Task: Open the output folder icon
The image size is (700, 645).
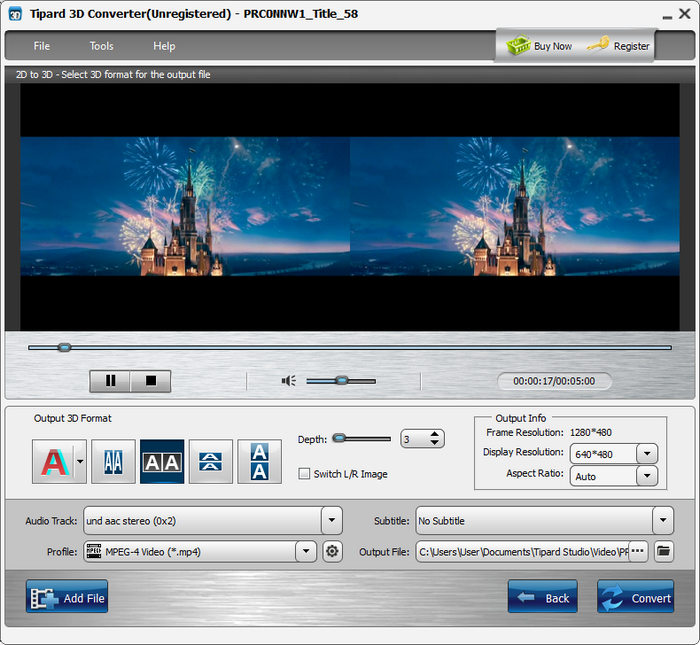Action: [664, 551]
